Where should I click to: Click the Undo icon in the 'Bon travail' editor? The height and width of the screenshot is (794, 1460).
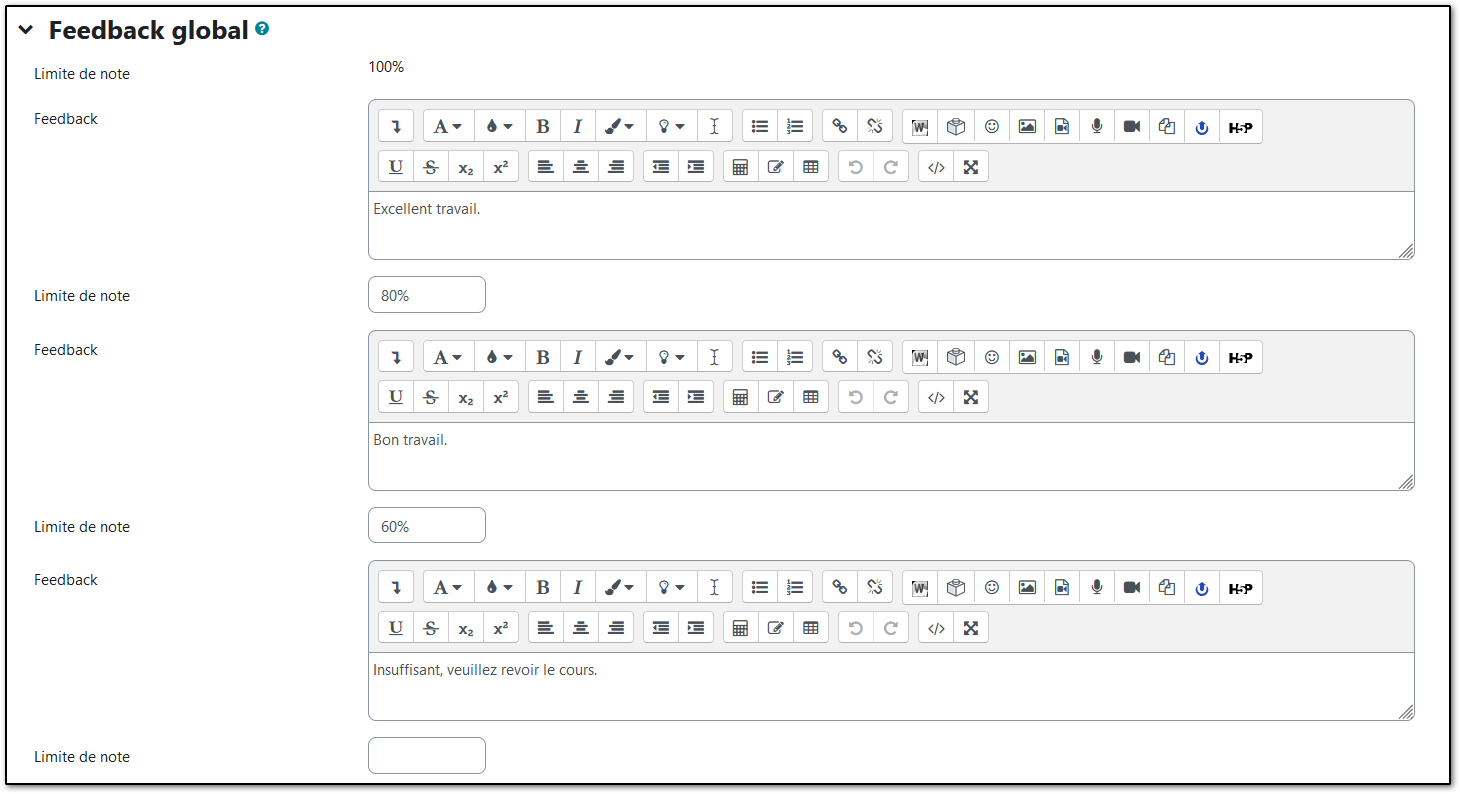[x=855, y=397]
